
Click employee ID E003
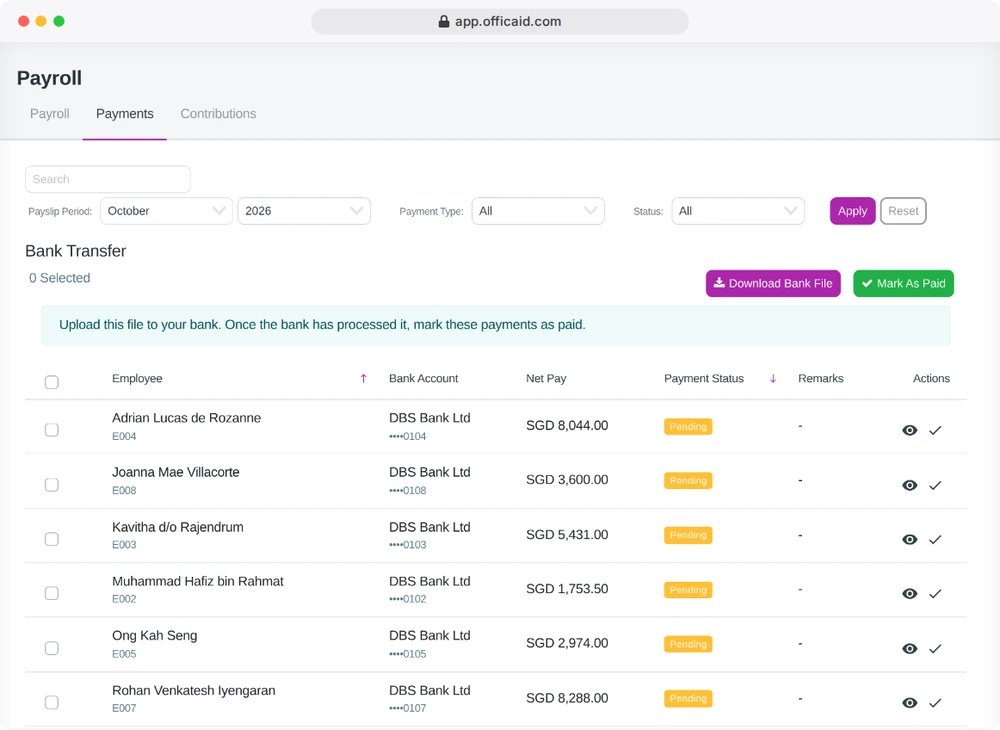tap(124, 545)
